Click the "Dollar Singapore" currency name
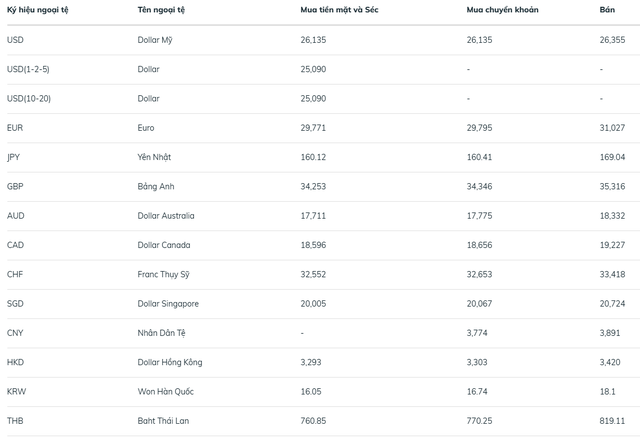640x439 pixels. [x=168, y=303]
